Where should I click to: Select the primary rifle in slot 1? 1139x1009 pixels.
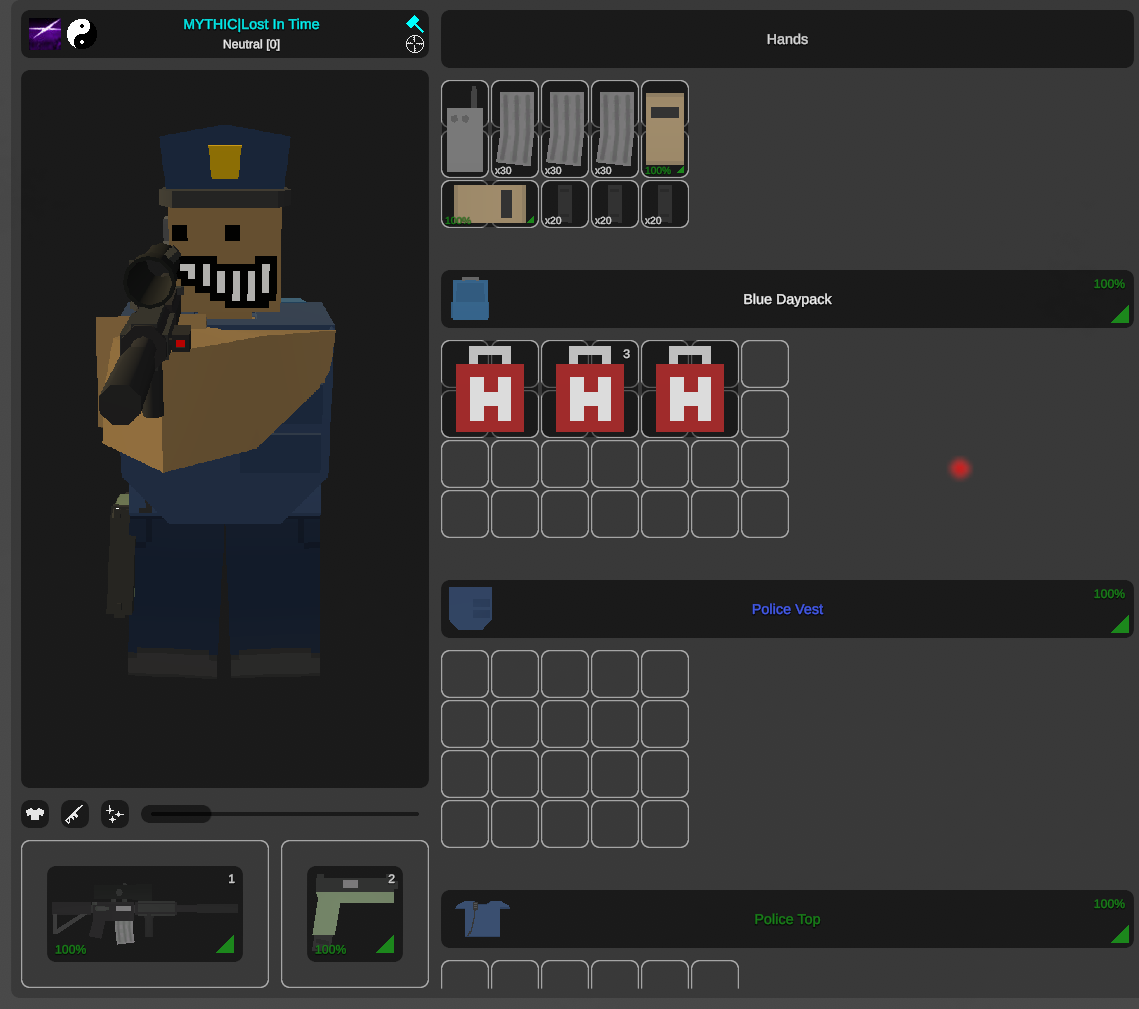[145, 914]
